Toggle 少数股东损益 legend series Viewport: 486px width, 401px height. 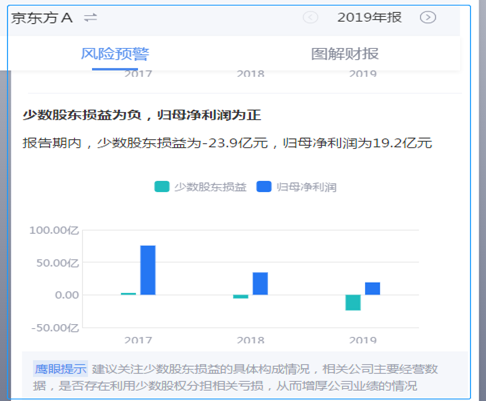201,187
